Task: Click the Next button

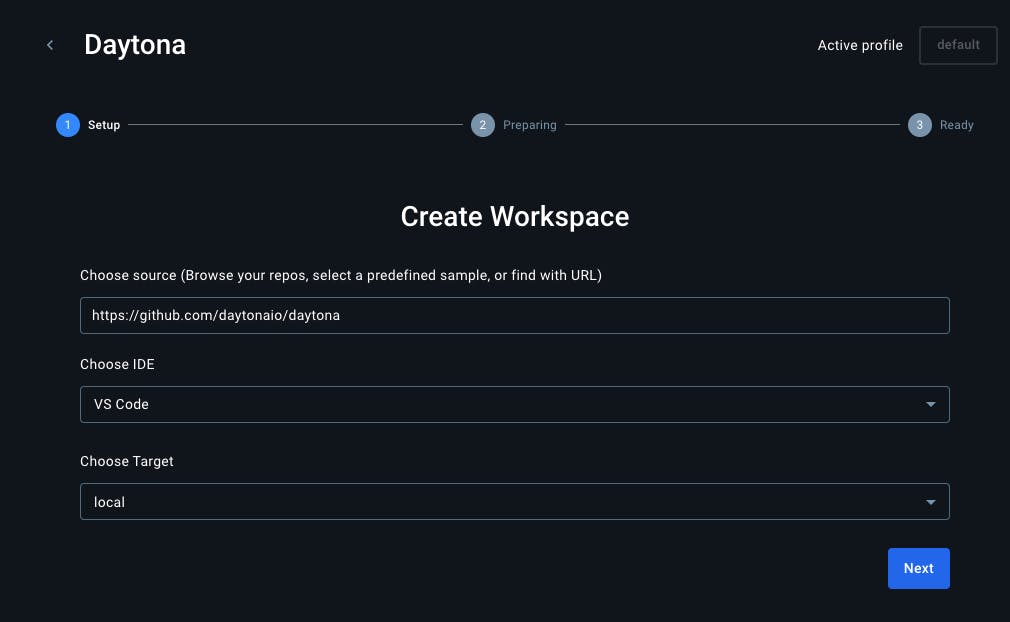Action: tap(919, 569)
